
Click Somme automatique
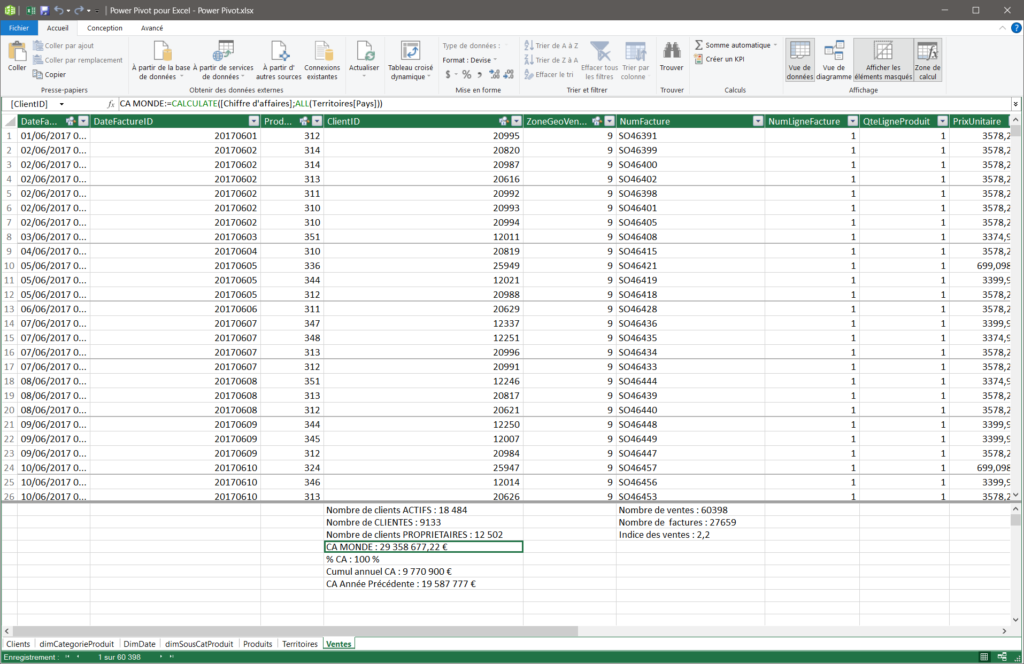tap(732, 45)
